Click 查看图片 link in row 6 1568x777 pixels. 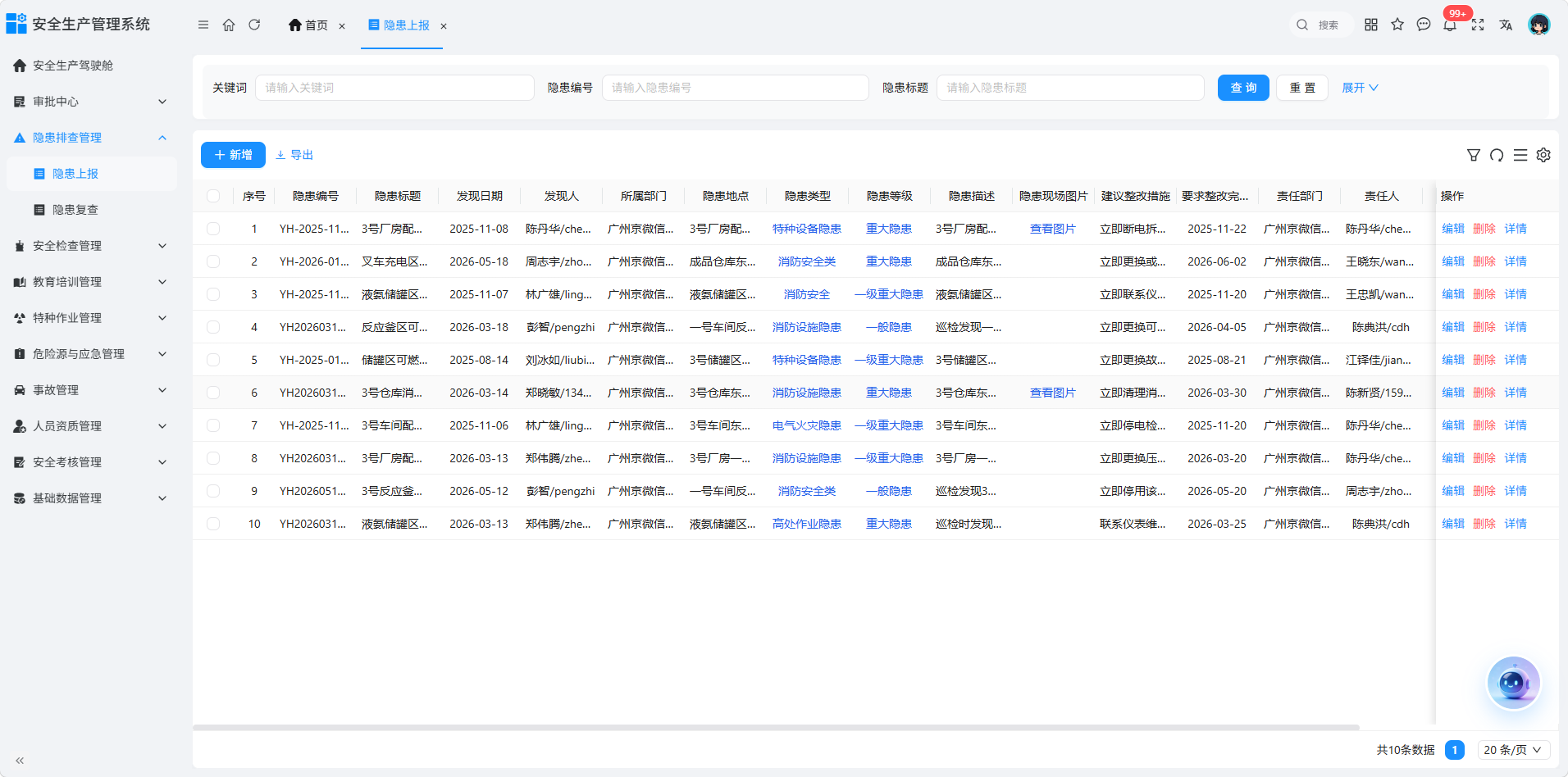(x=1053, y=393)
